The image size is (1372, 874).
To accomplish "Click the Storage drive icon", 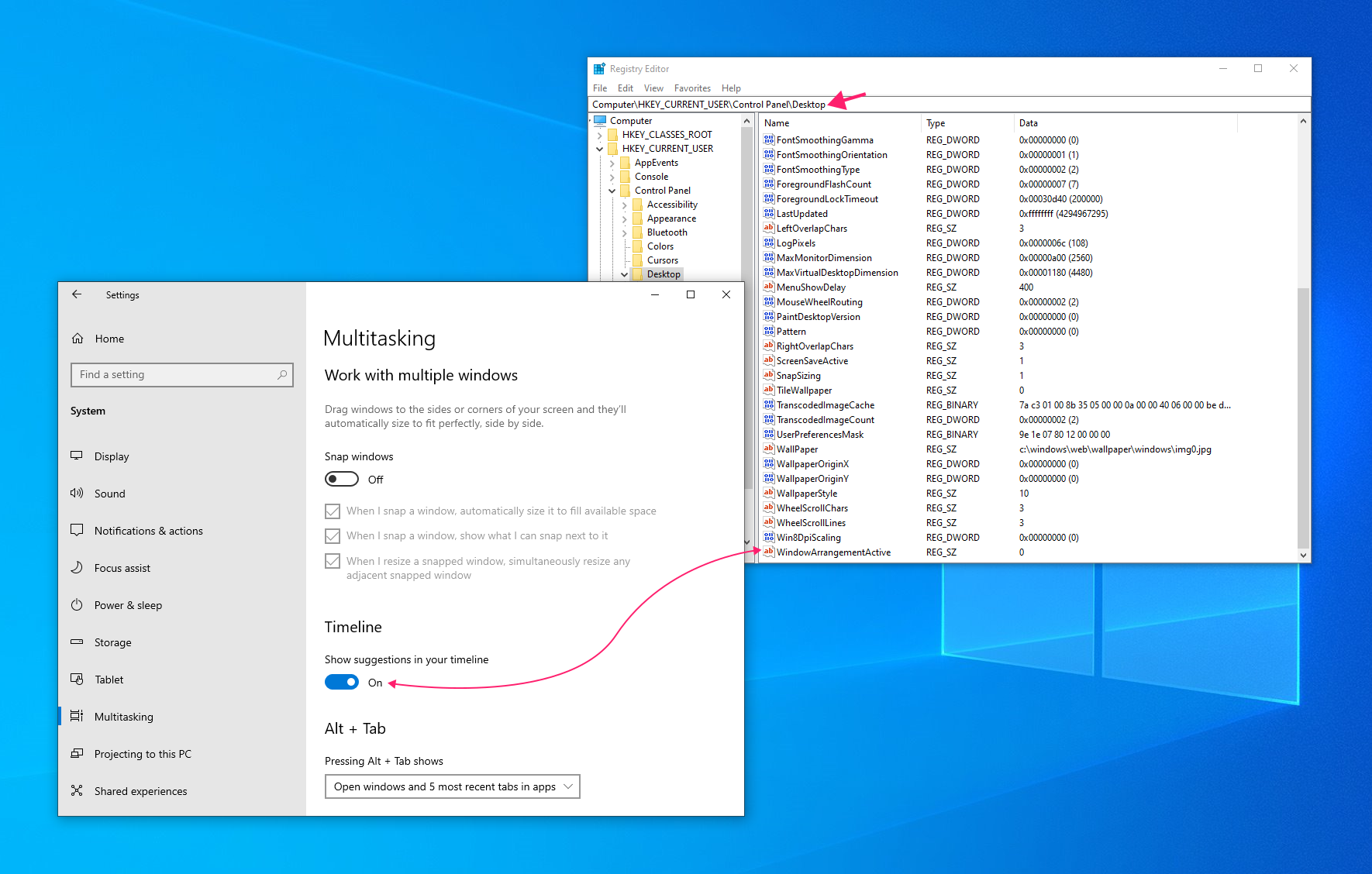I will pos(77,642).
